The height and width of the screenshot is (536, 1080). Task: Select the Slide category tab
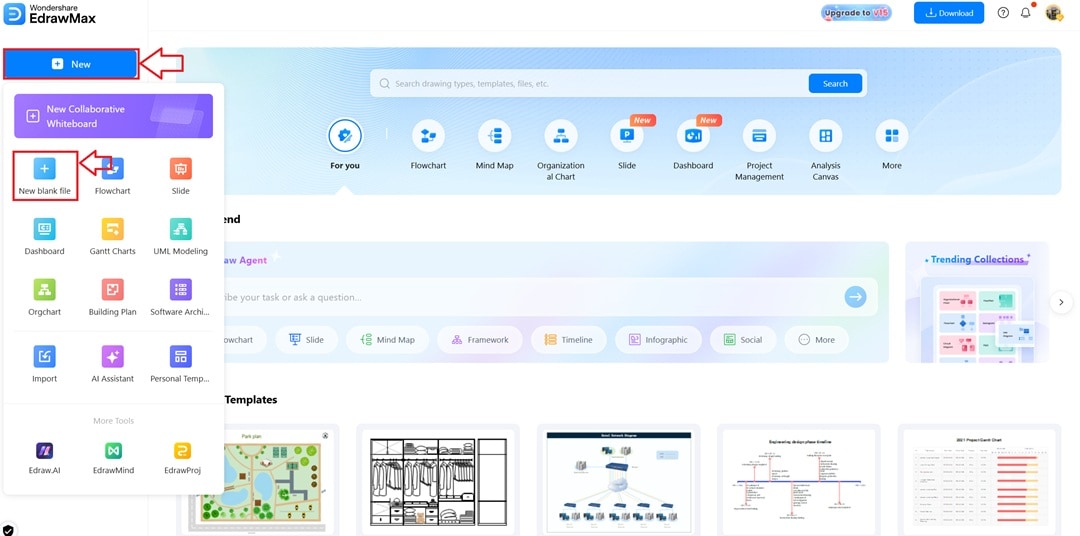(627, 145)
